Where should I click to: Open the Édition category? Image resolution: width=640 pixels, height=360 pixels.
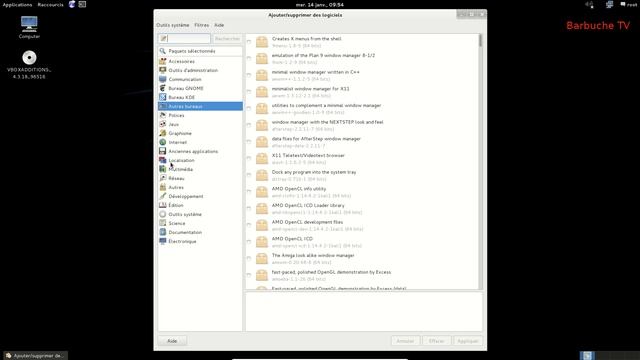click(200, 205)
